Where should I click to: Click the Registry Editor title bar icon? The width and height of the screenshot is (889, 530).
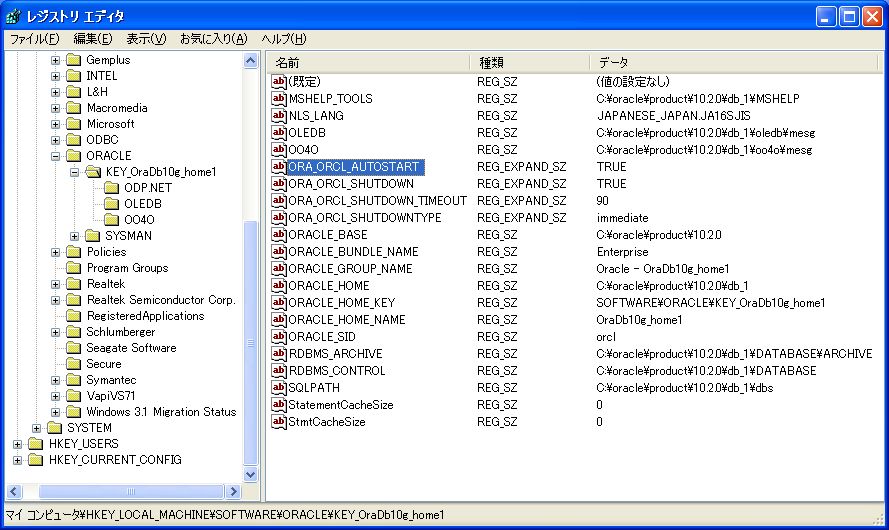(x=14, y=16)
